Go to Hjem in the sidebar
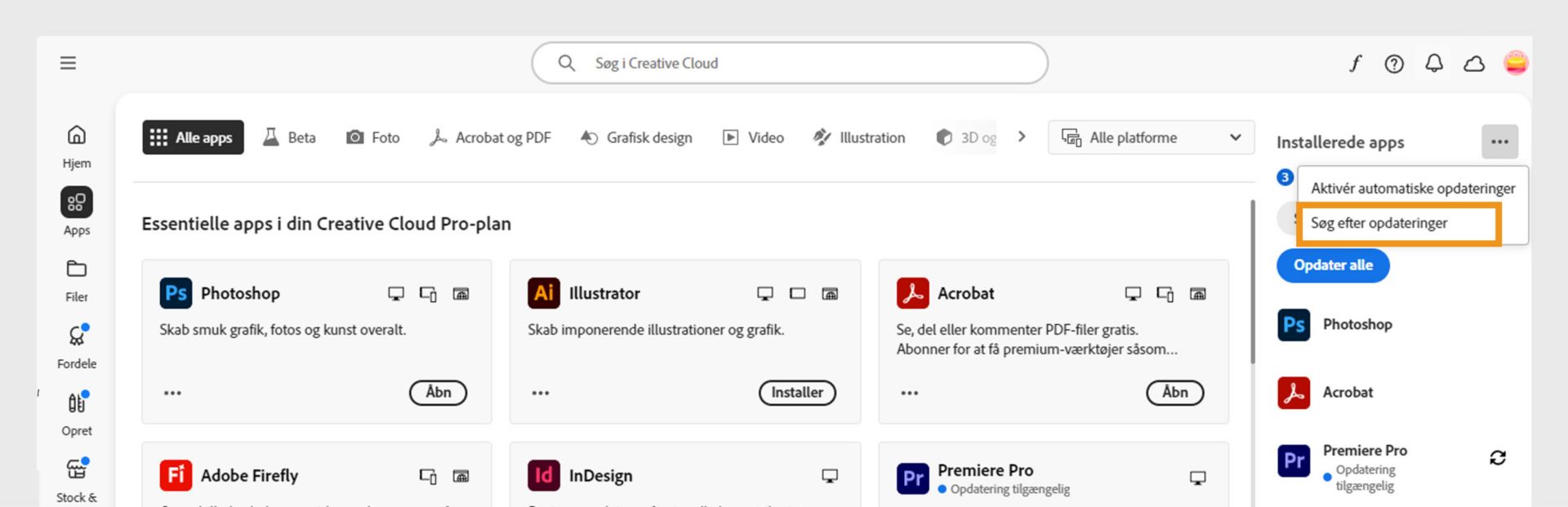The height and width of the screenshot is (507, 1568). click(77, 145)
